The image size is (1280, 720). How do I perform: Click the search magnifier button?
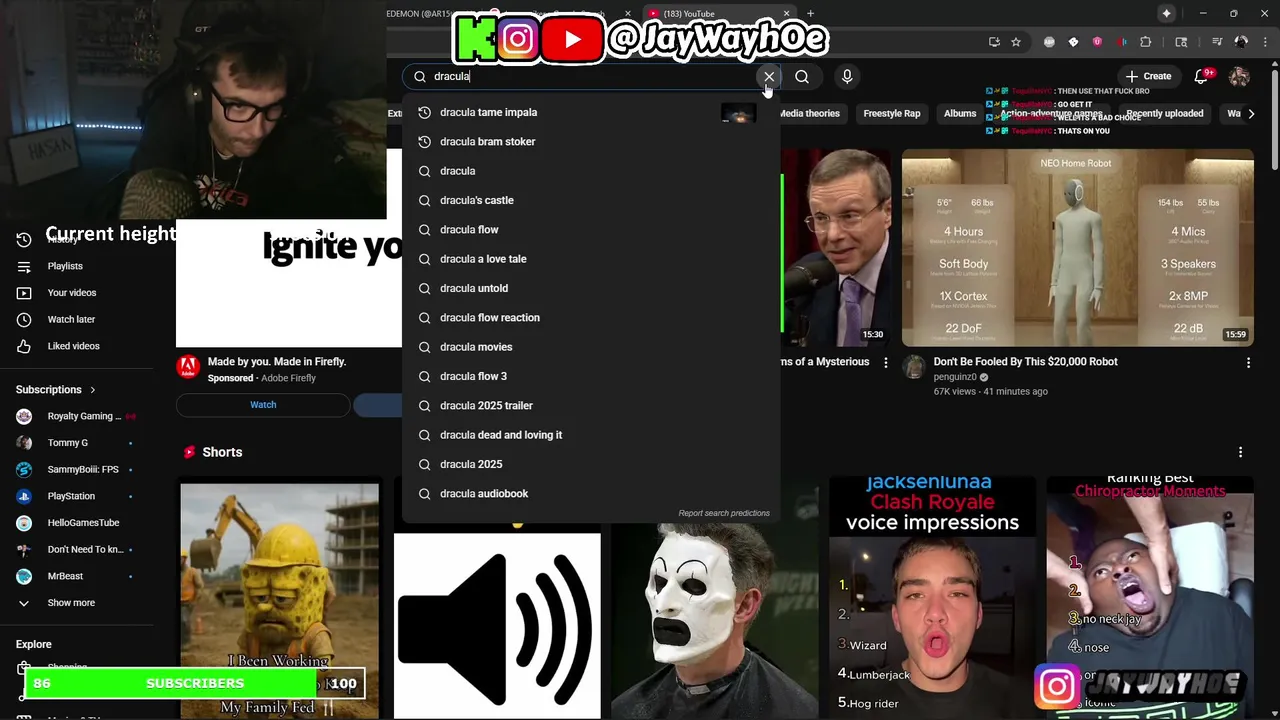click(x=802, y=76)
